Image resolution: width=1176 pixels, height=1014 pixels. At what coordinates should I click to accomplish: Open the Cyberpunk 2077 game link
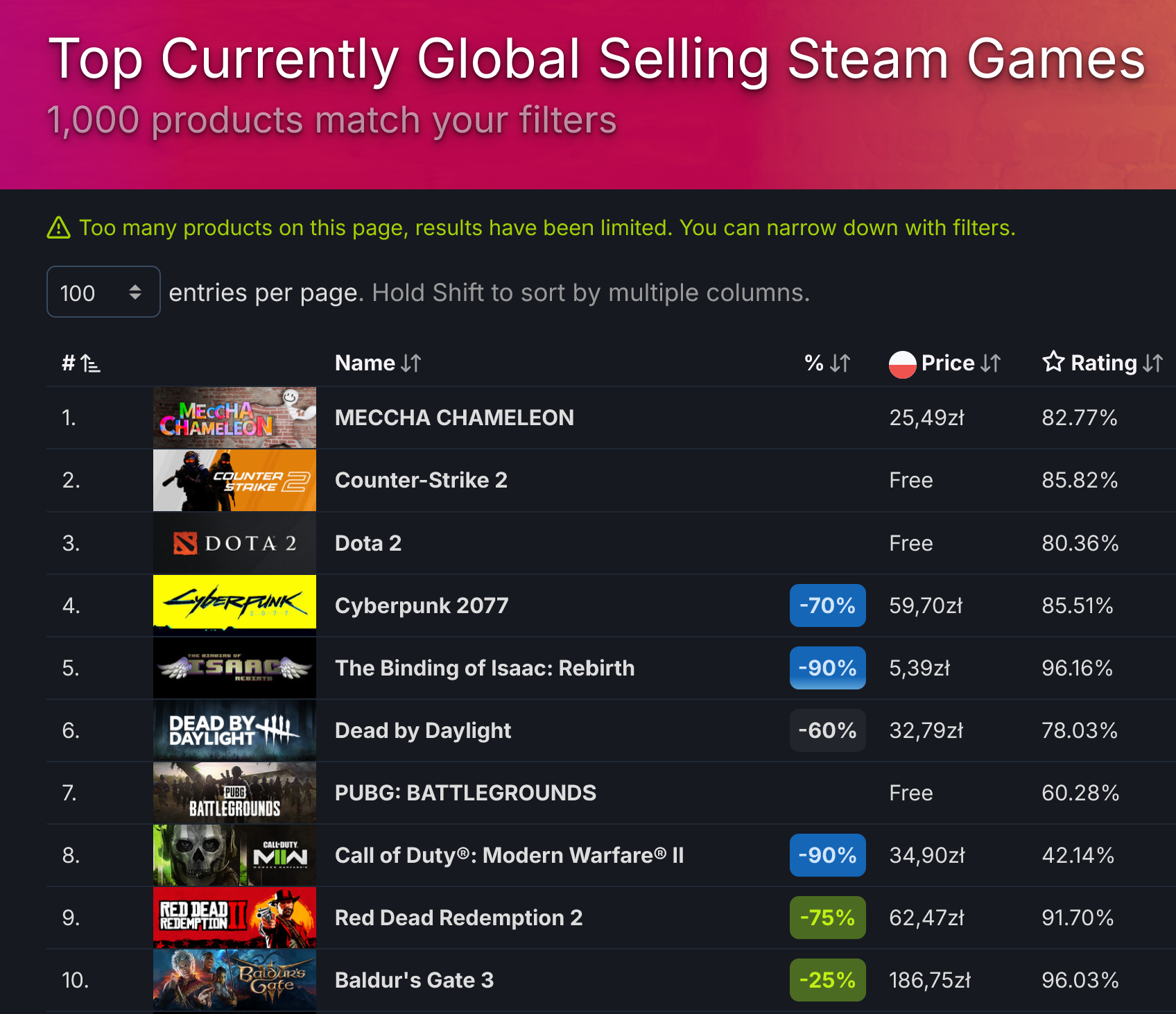pos(422,605)
